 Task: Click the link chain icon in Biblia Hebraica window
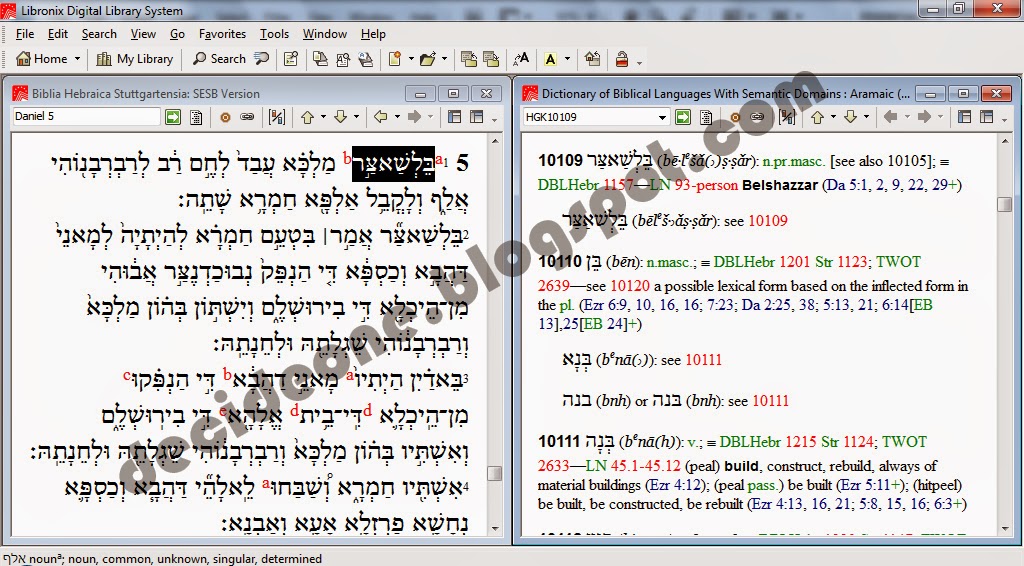point(247,117)
